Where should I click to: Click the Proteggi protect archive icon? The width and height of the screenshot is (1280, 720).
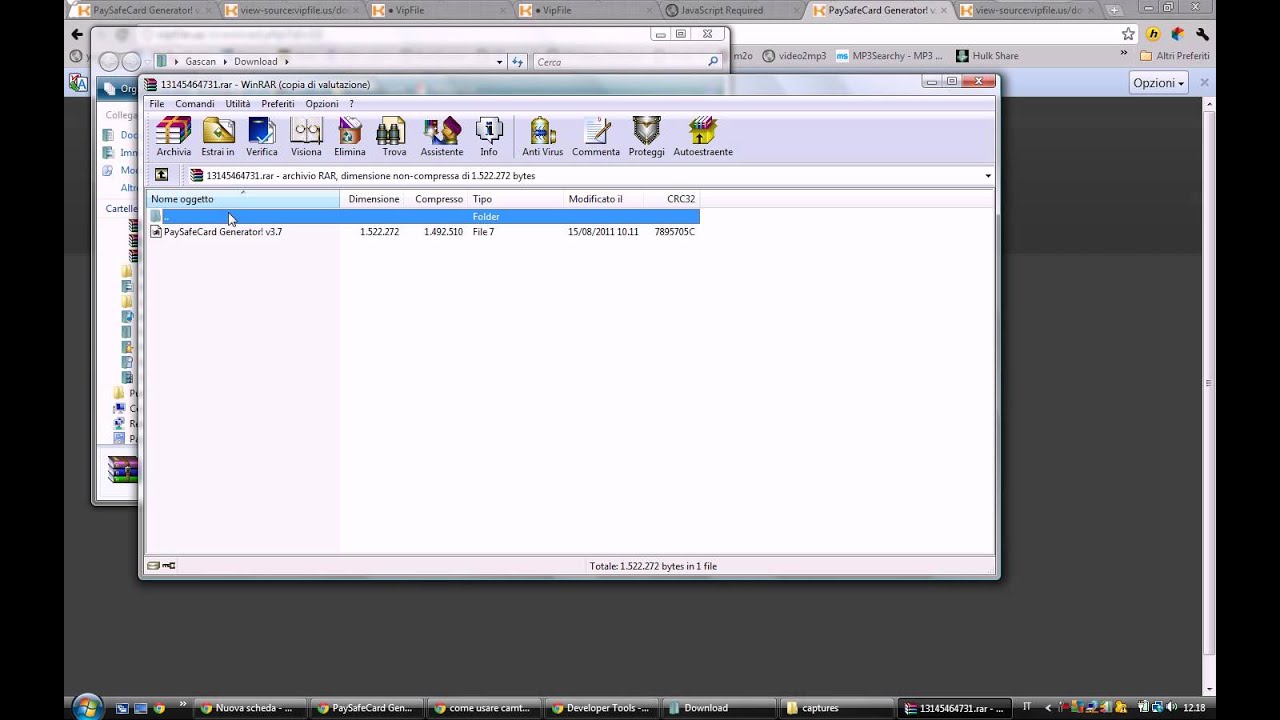tap(646, 137)
